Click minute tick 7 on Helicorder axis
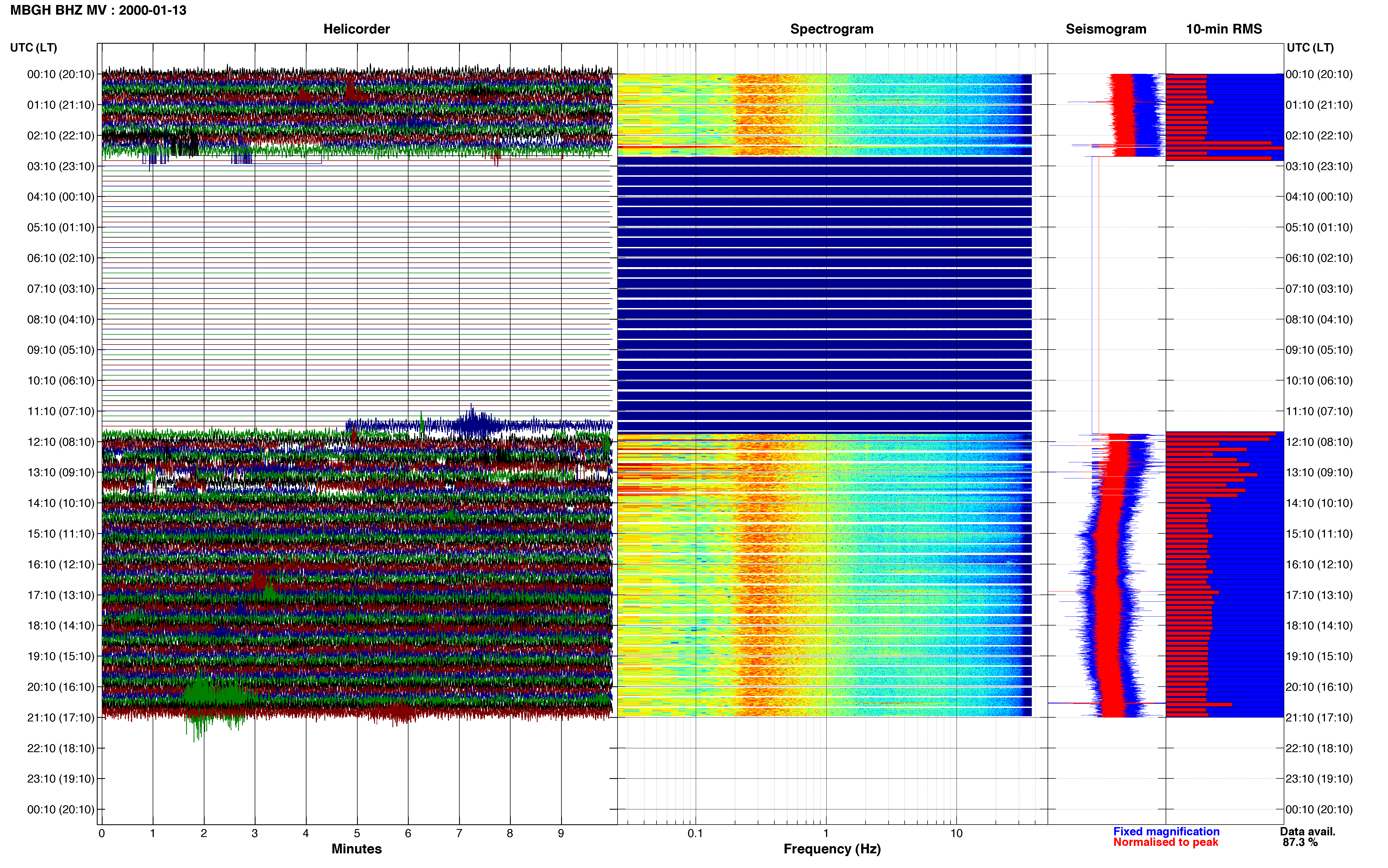1388x868 pixels. coord(459,833)
